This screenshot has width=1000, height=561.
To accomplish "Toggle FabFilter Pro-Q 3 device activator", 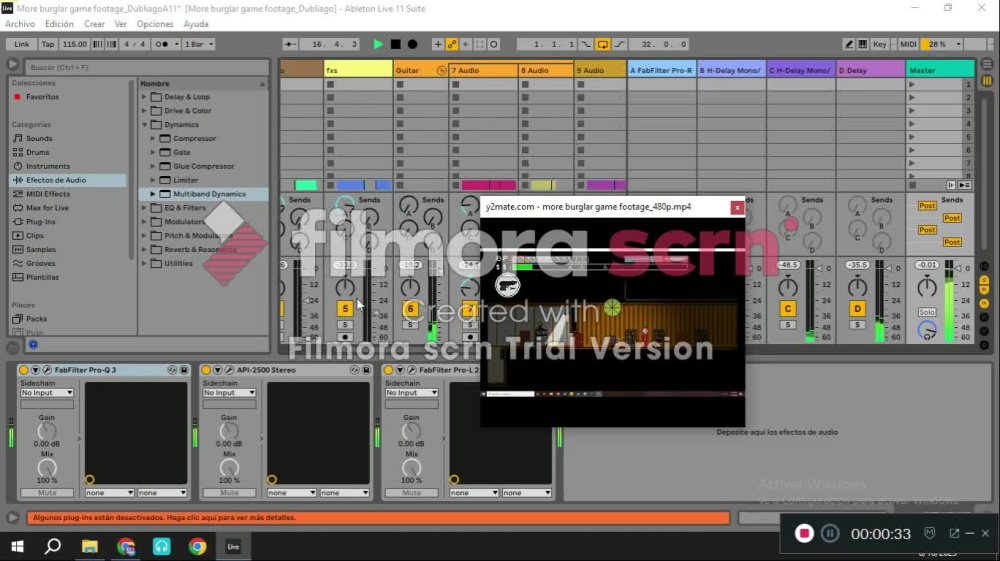I will [24, 370].
